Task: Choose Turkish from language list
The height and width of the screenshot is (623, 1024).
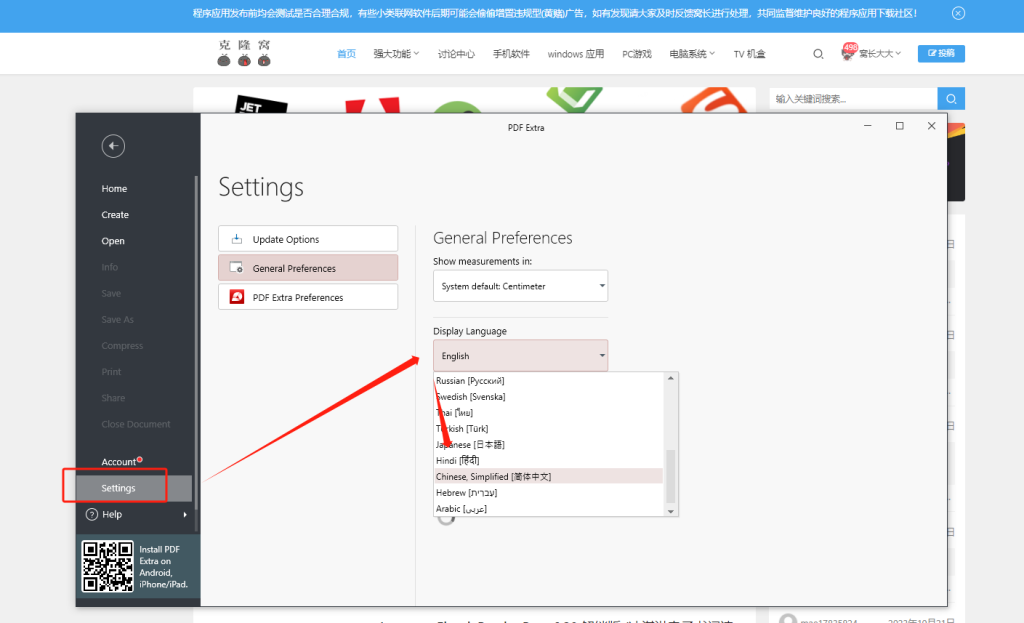Action: point(549,428)
